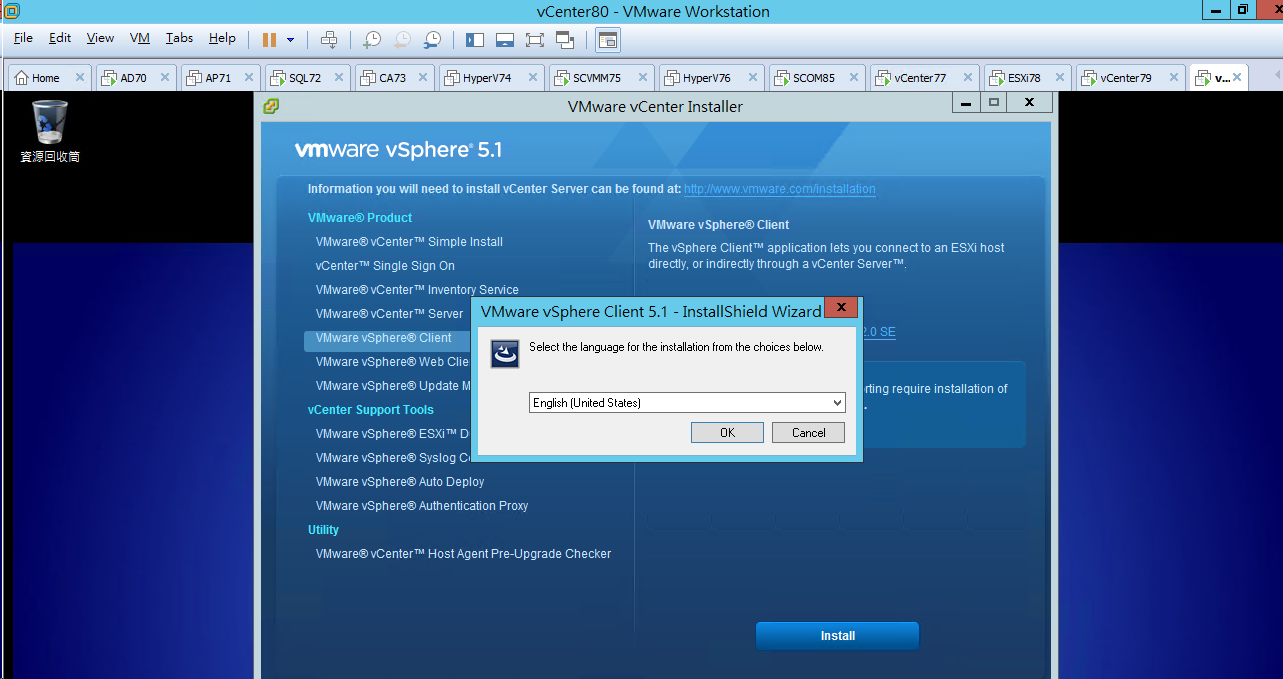Close the SQL72 tab
This screenshot has height=679, width=1283.
click(x=339, y=78)
